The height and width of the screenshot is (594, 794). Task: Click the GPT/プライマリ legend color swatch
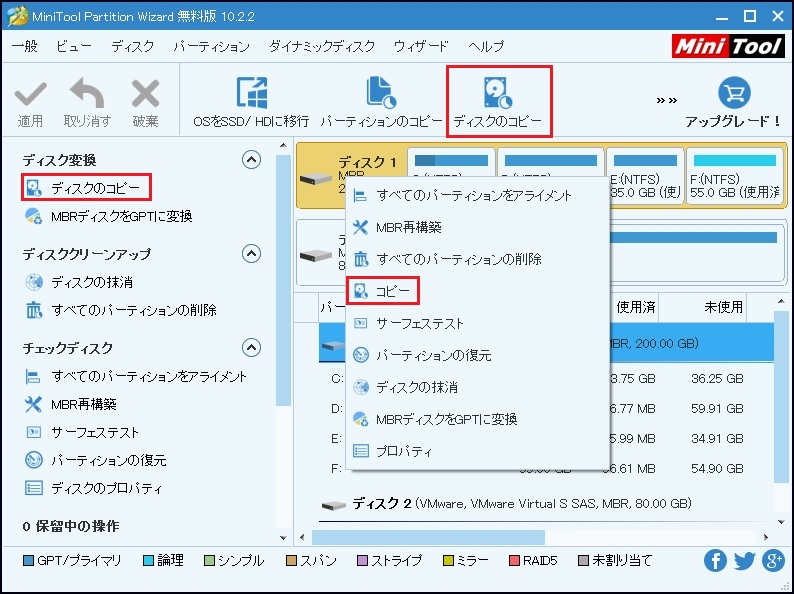point(29,561)
